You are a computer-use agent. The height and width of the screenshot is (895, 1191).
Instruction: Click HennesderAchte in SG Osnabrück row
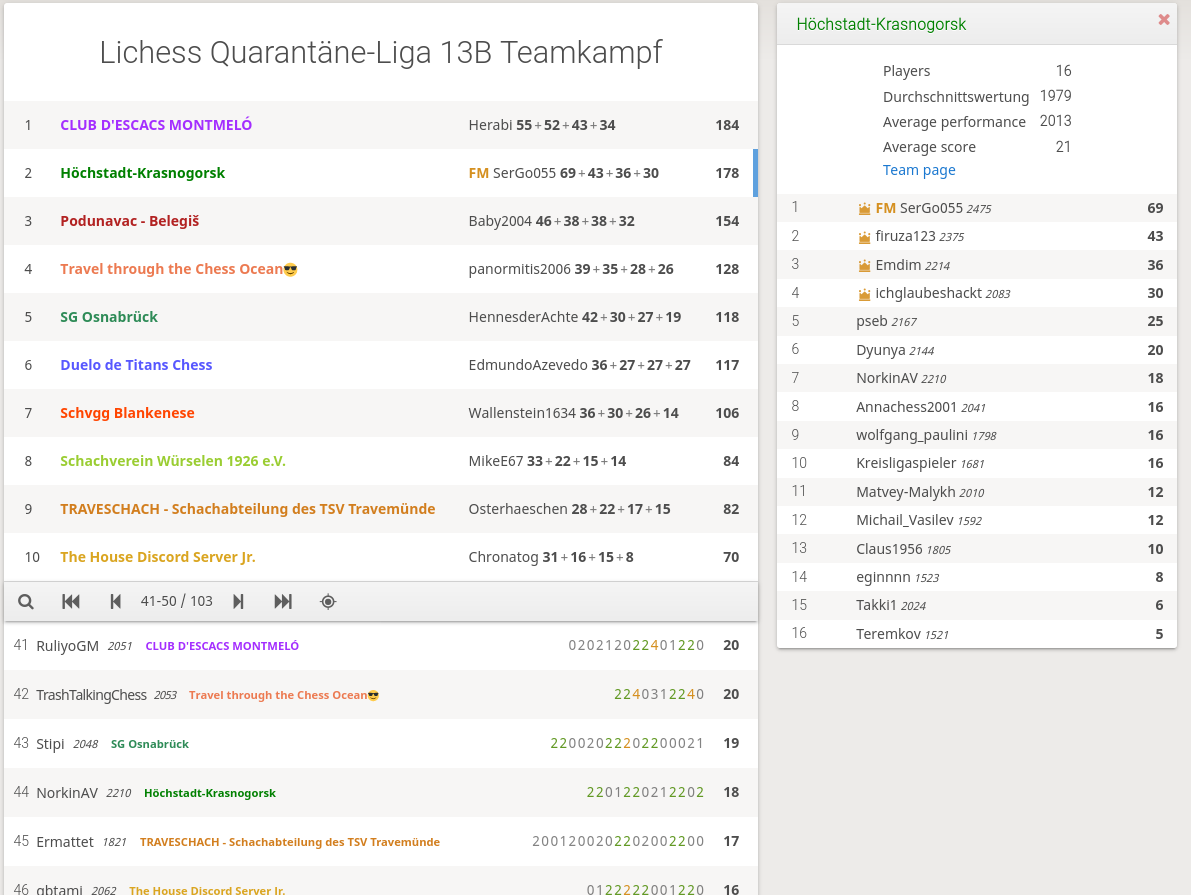pyautogui.click(x=523, y=317)
